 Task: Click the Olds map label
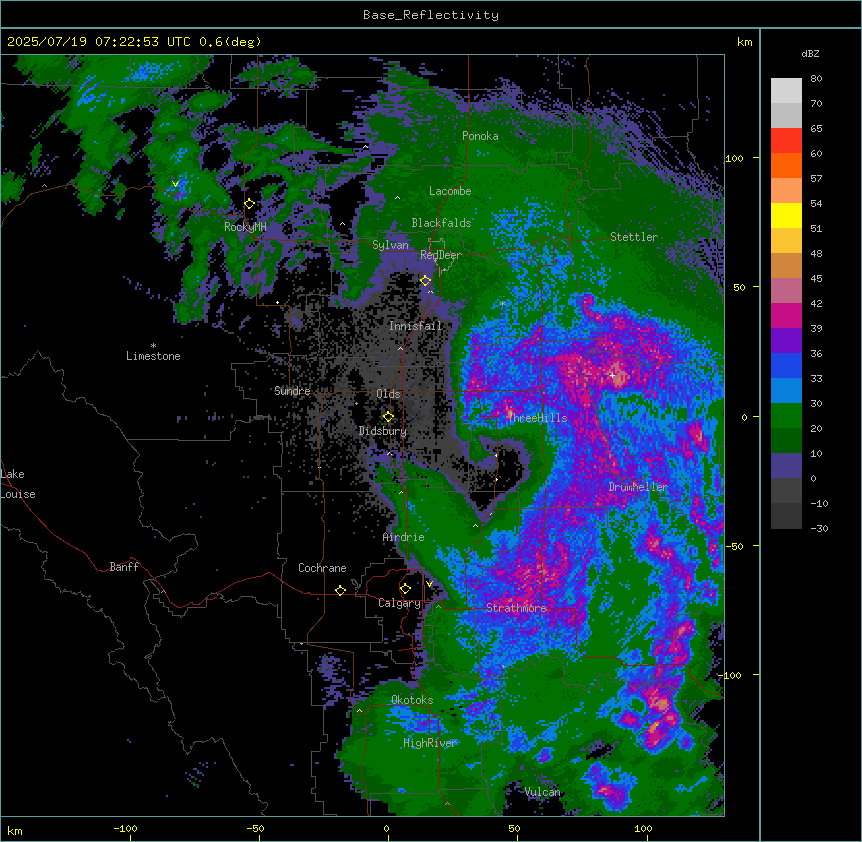click(388, 394)
